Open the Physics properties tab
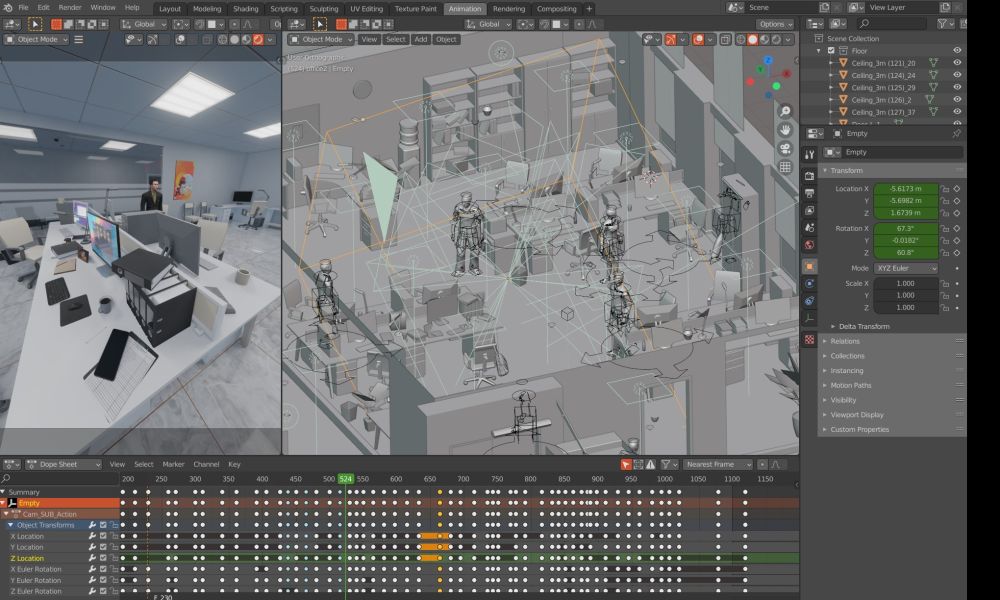The height and width of the screenshot is (600, 1000). [x=809, y=284]
